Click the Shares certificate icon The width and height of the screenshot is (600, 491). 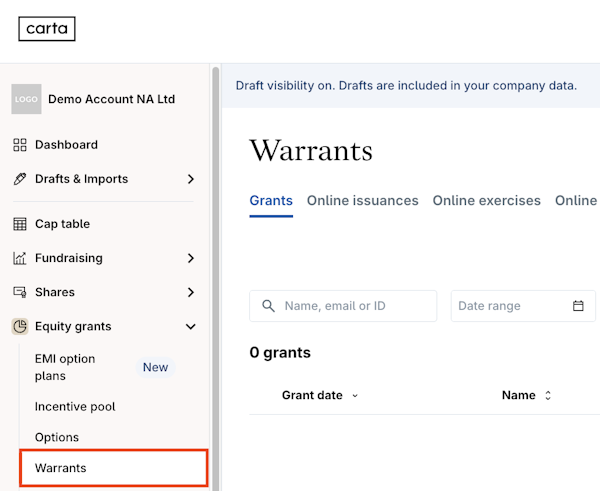pyautogui.click(x=20, y=292)
